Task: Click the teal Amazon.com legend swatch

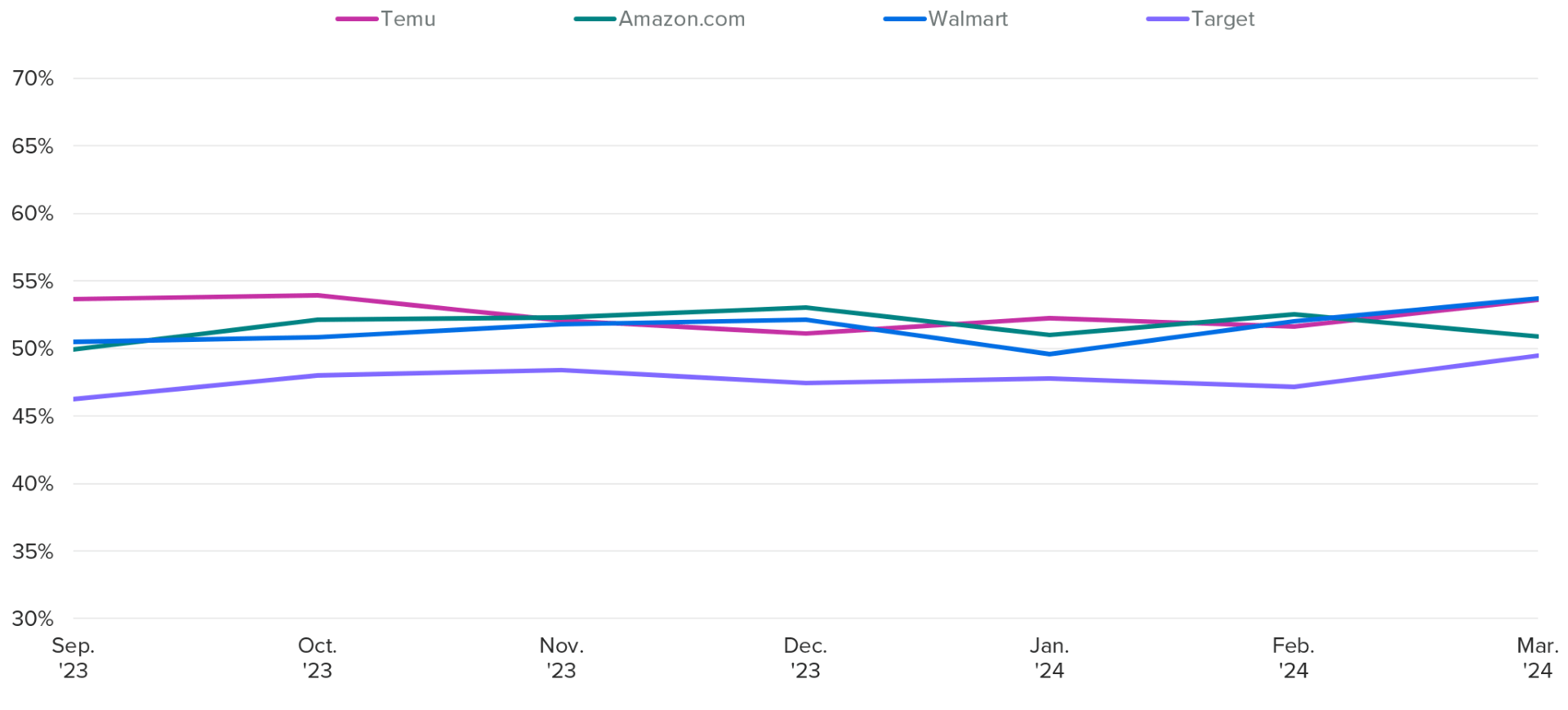Action: pyautogui.click(x=595, y=19)
